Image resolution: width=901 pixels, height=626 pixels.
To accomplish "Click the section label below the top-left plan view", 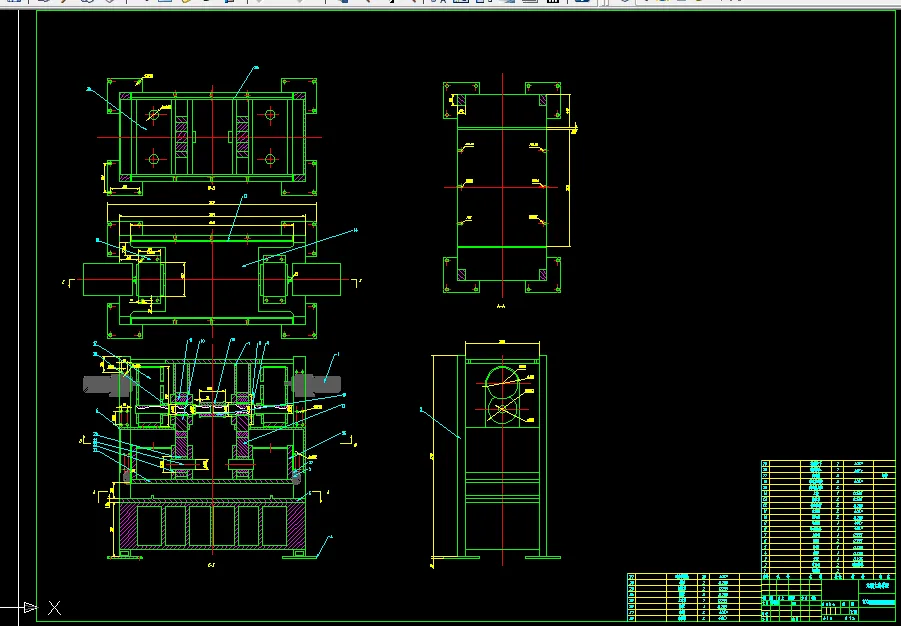I will (211, 188).
